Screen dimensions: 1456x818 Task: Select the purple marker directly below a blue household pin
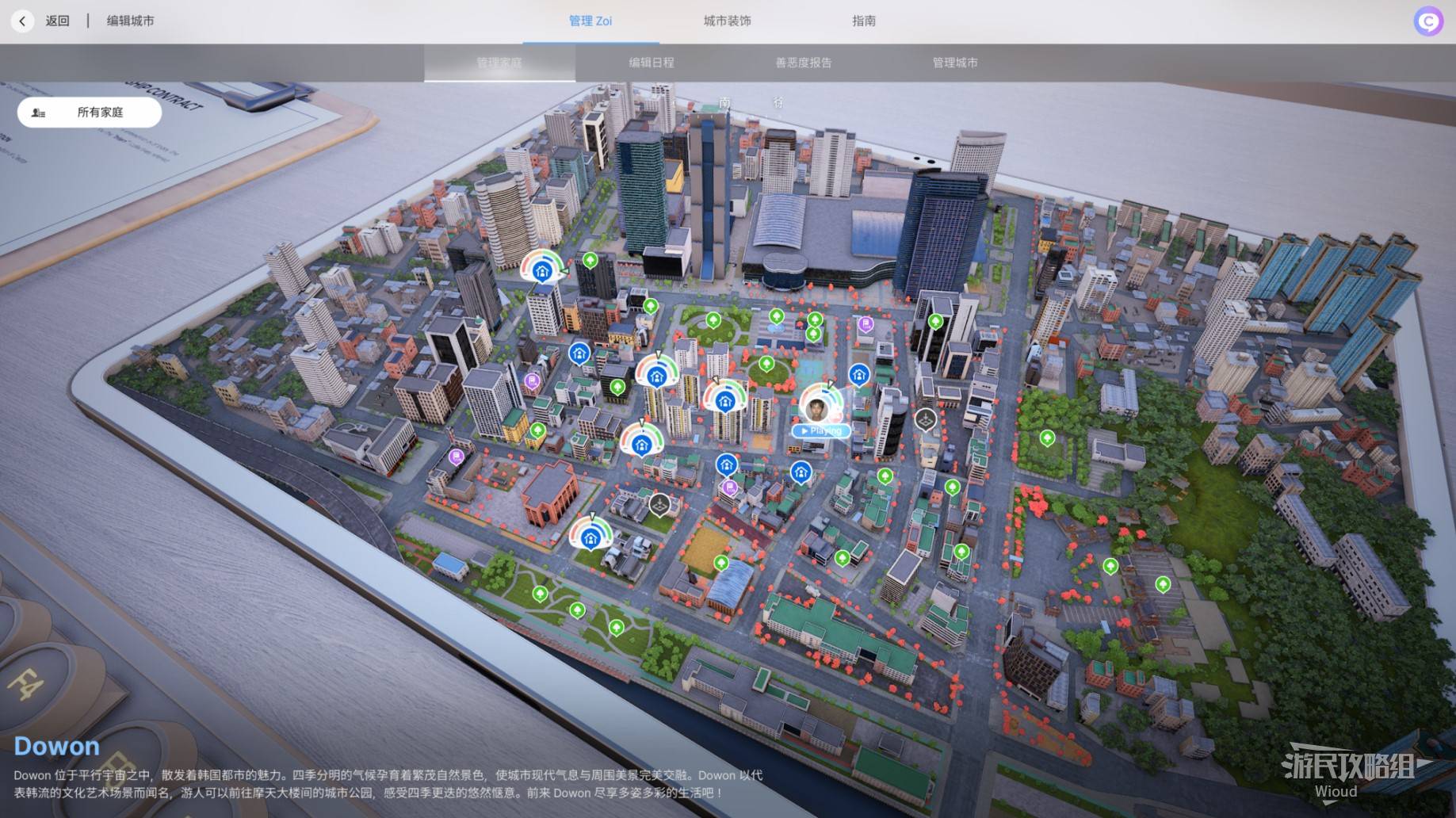pyautogui.click(x=730, y=487)
